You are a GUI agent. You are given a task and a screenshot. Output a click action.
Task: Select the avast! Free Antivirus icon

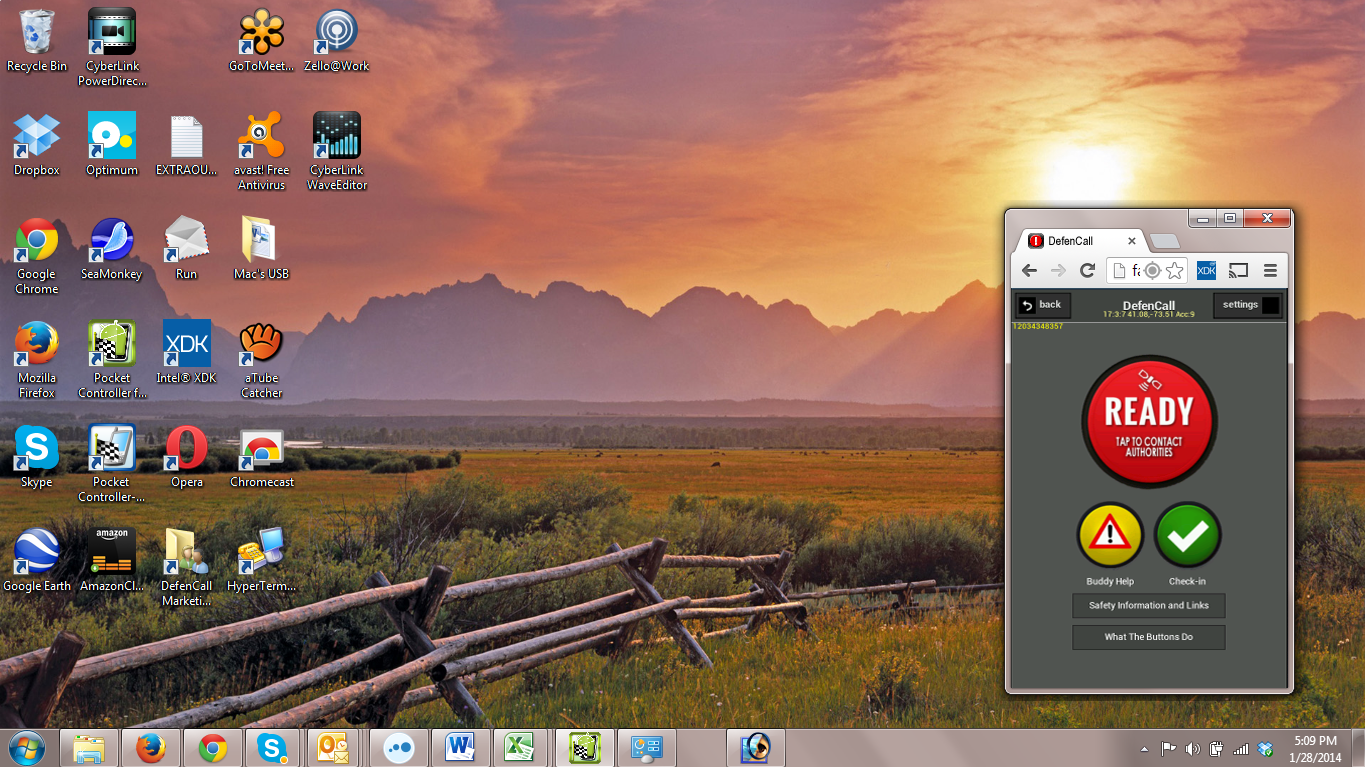click(x=262, y=151)
